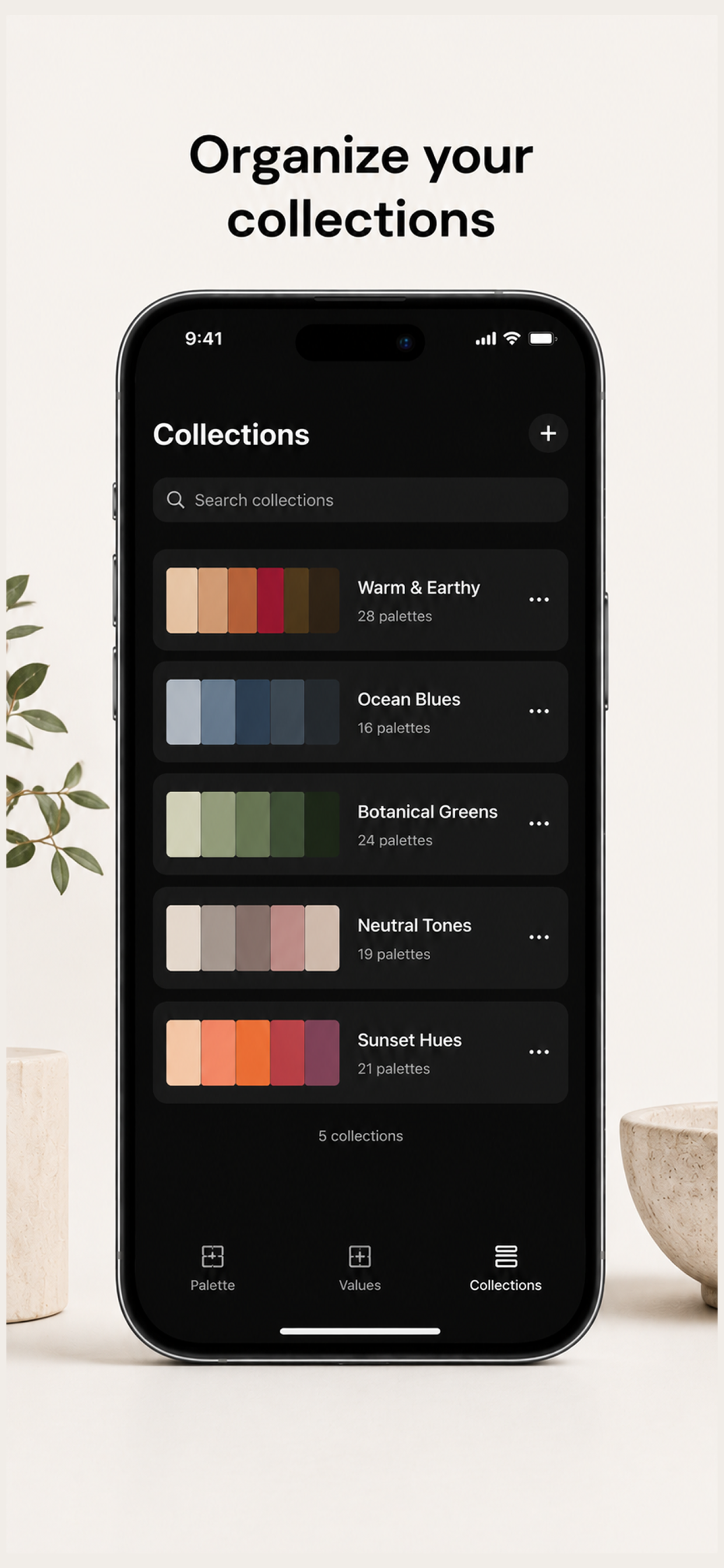
Task: Switch to the Palette tab
Action: 212,1268
